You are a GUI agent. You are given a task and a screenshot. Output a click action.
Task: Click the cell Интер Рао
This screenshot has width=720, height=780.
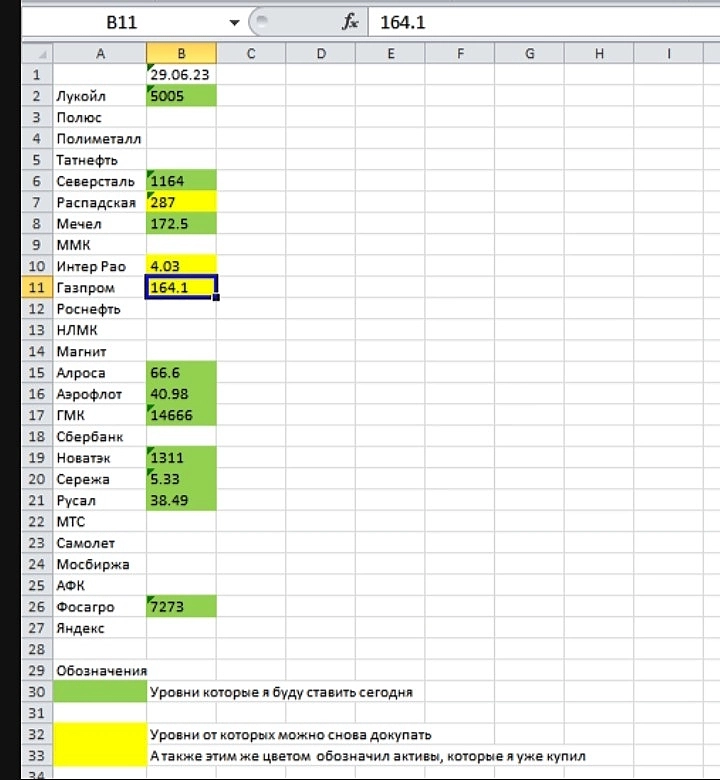(100, 266)
